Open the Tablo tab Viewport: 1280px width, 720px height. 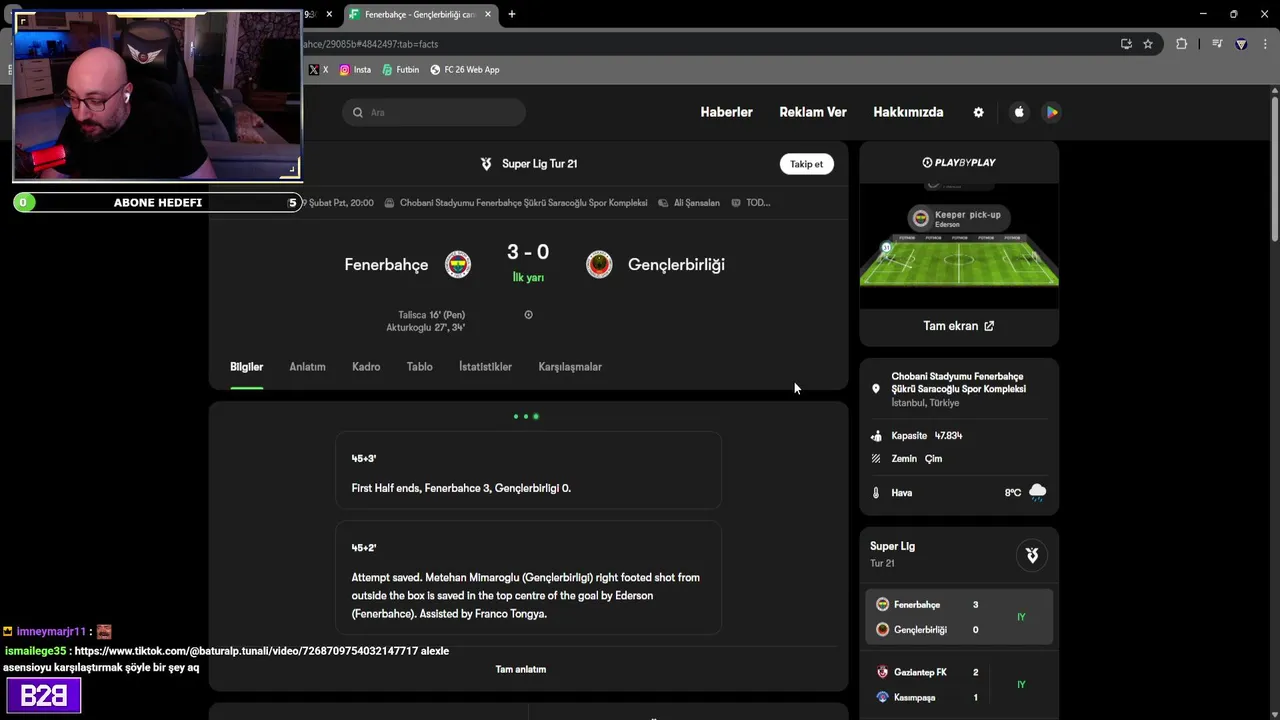(x=419, y=367)
